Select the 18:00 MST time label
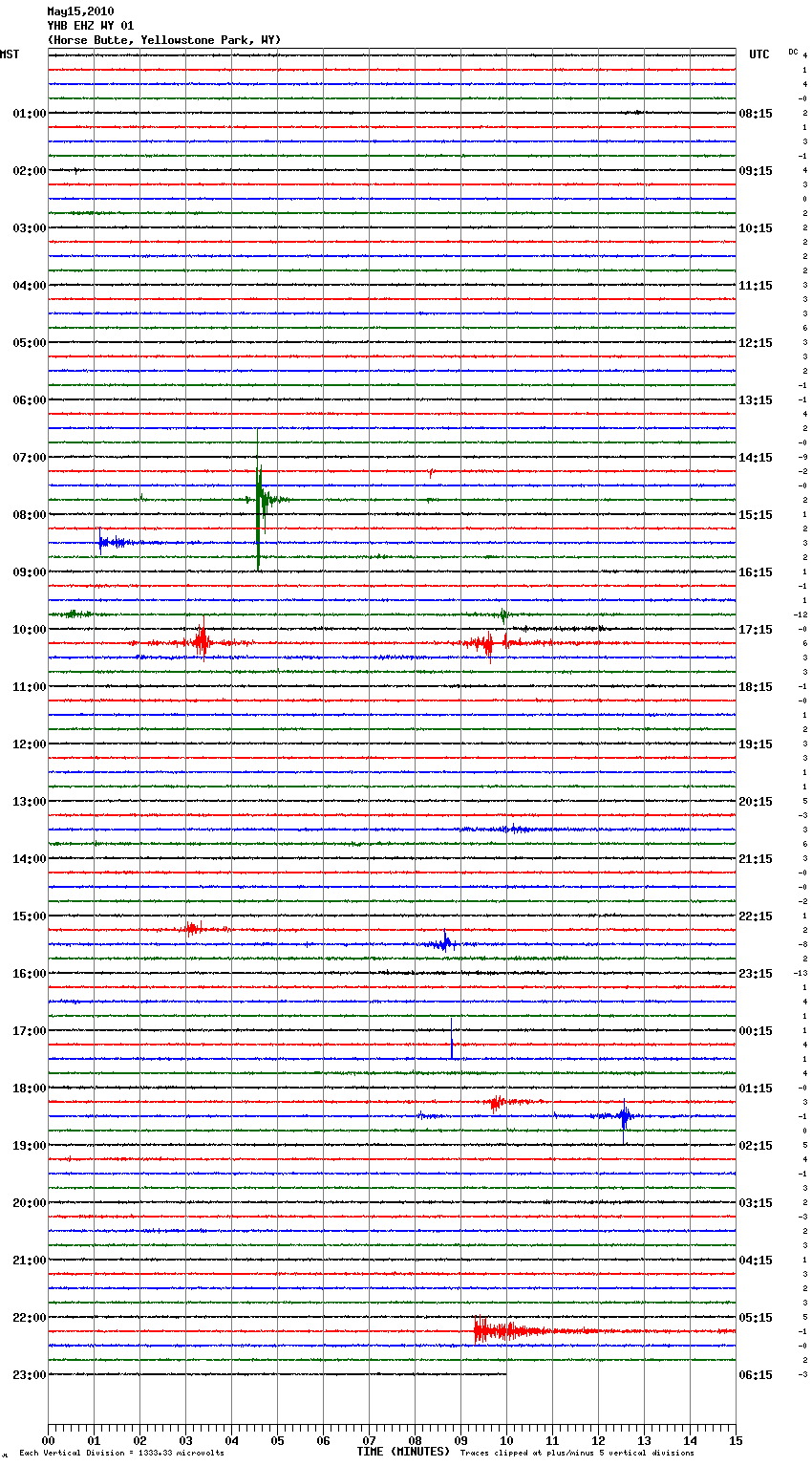Screen dimensions: 812x1466 [x=29, y=1089]
